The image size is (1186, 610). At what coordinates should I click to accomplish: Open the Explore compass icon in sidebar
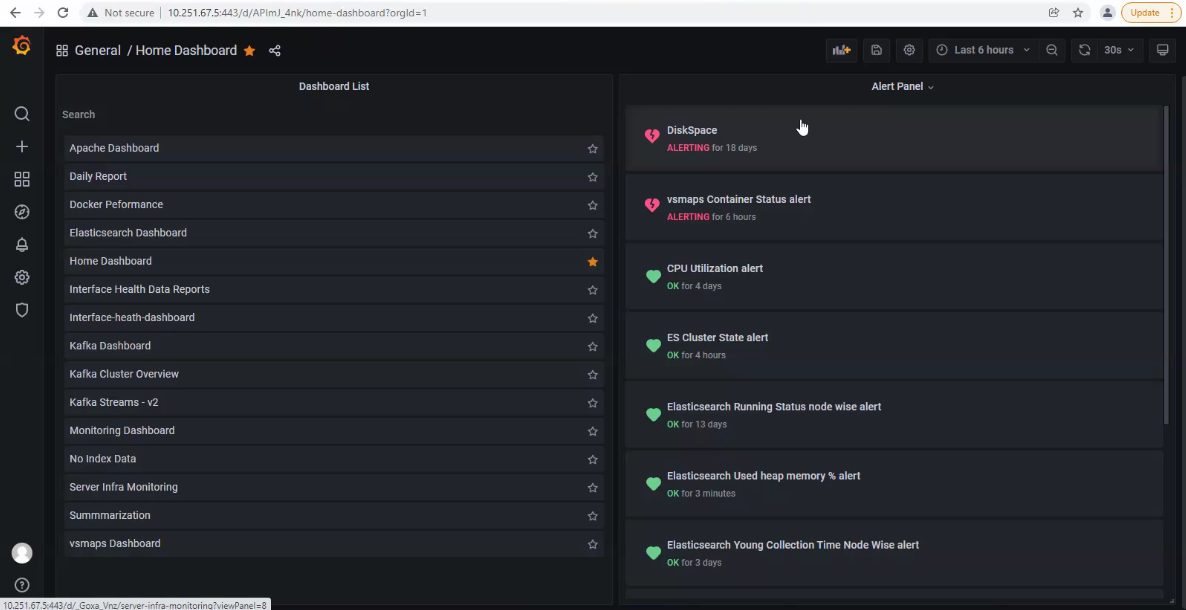pos(22,212)
